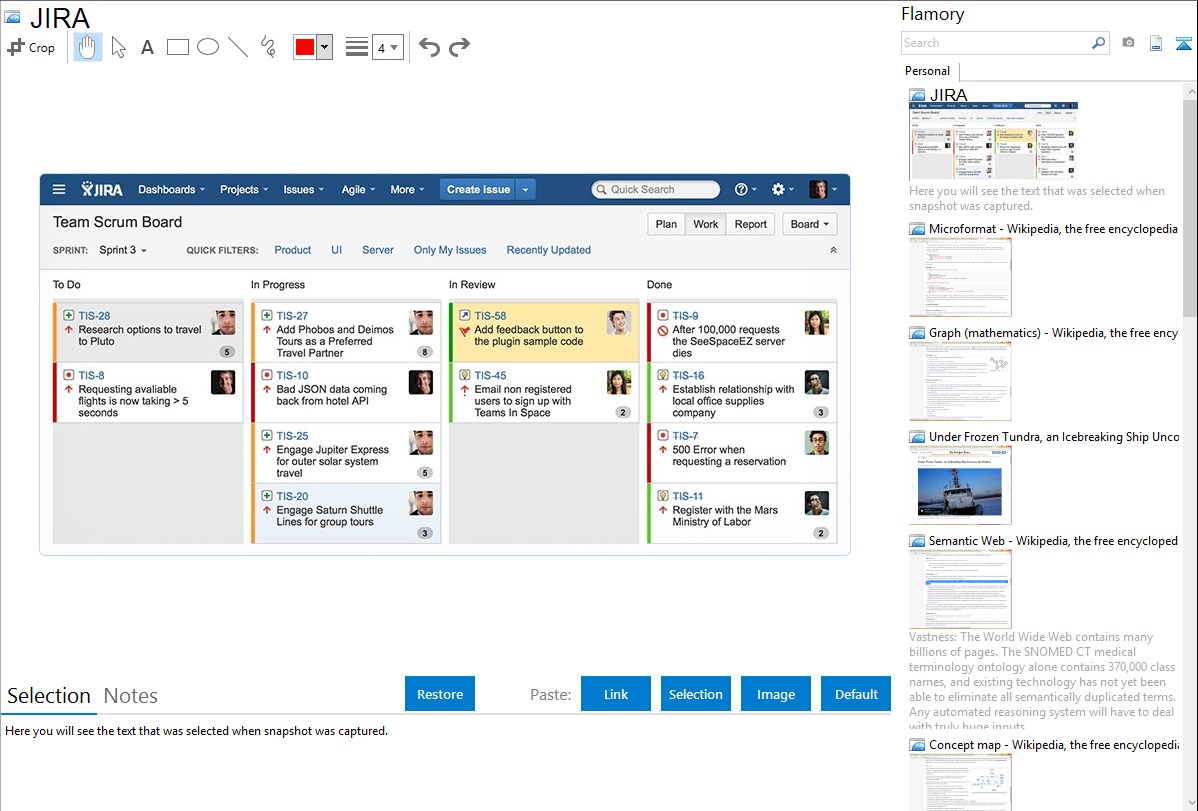Select the ellipse shape tool
The width and height of the screenshot is (1198, 811).
[208, 47]
